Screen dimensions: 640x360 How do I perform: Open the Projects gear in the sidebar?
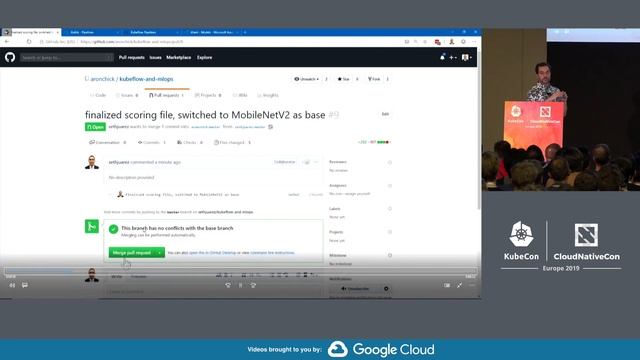(390, 232)
